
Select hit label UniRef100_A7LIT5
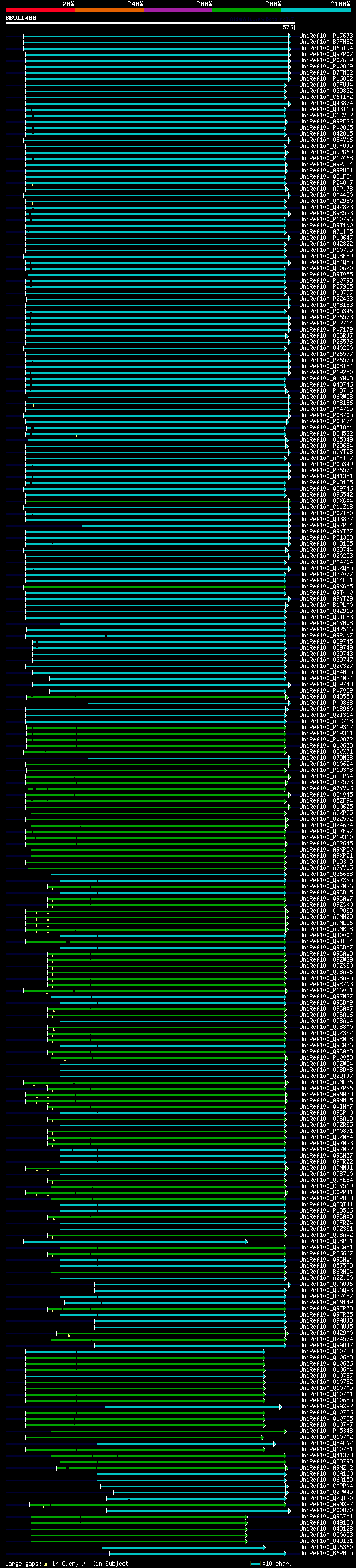326,231
